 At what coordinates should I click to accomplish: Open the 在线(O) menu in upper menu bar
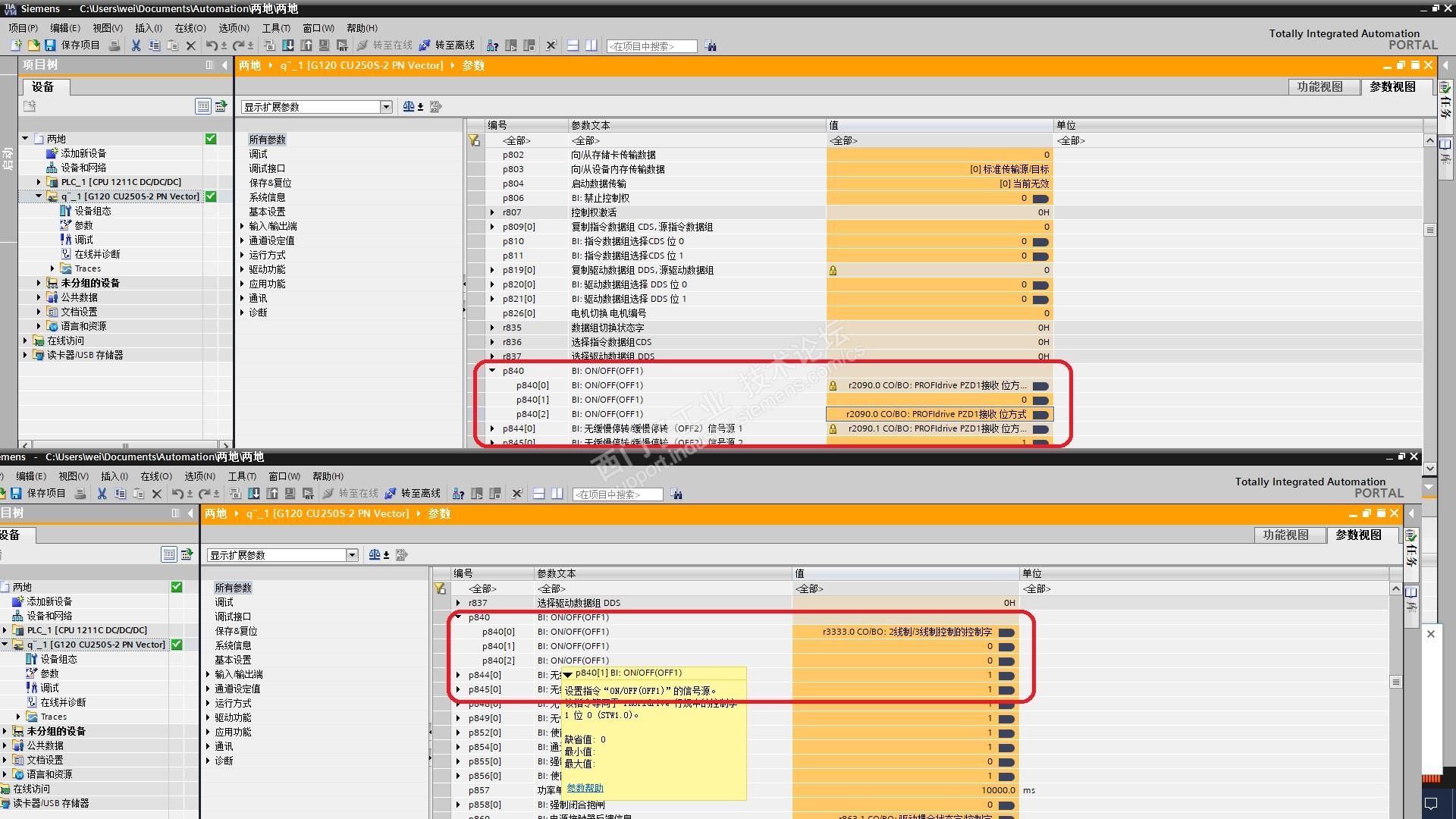tap(190, 28)
